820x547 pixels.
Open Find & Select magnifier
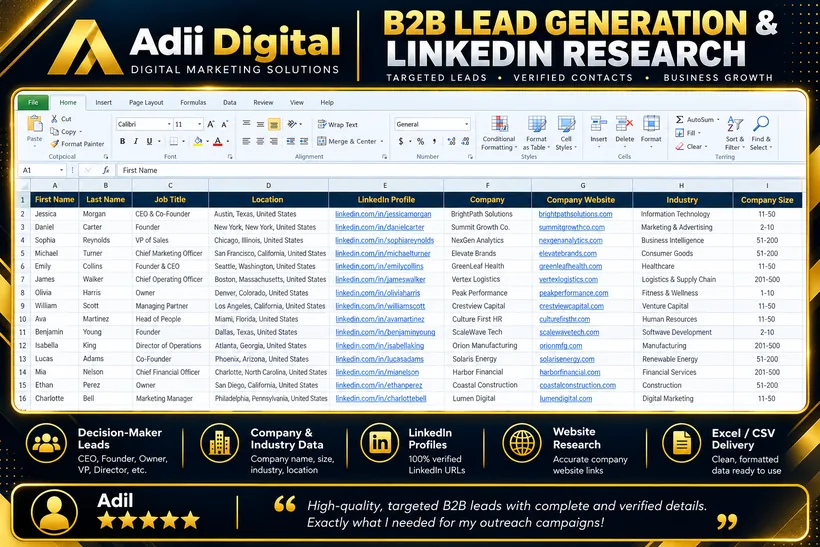click(x=761, y=133)
